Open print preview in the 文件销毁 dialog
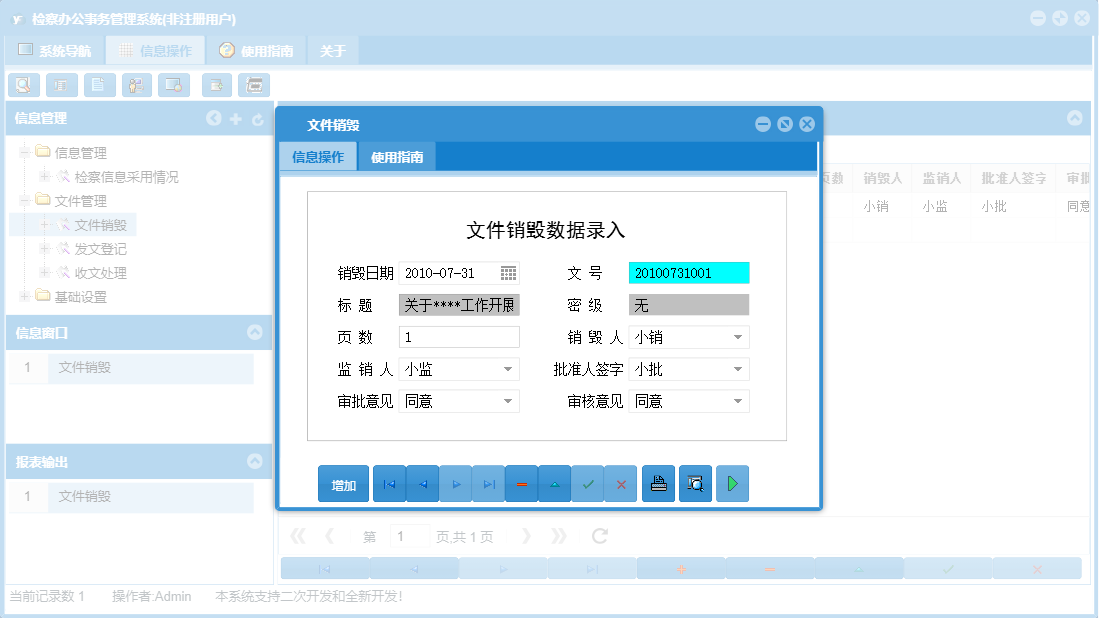1099x618 pixels. point(695,483)
